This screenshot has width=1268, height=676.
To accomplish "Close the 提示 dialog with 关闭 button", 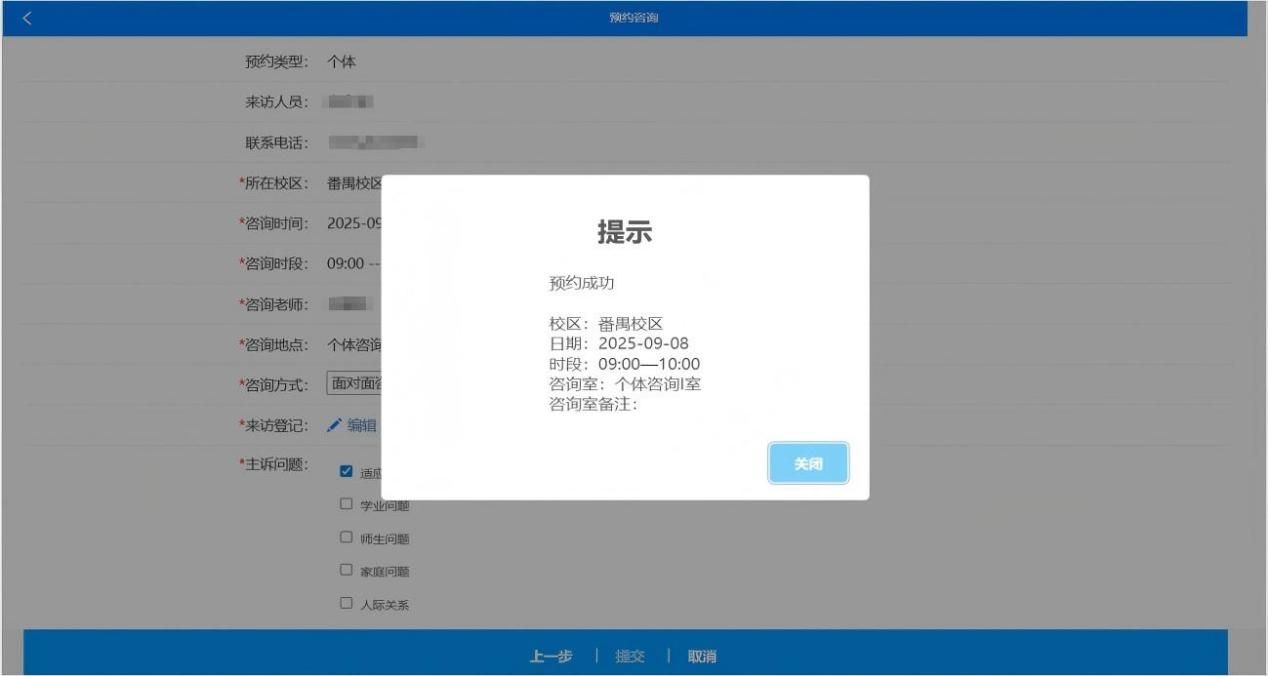I will 808,464.
